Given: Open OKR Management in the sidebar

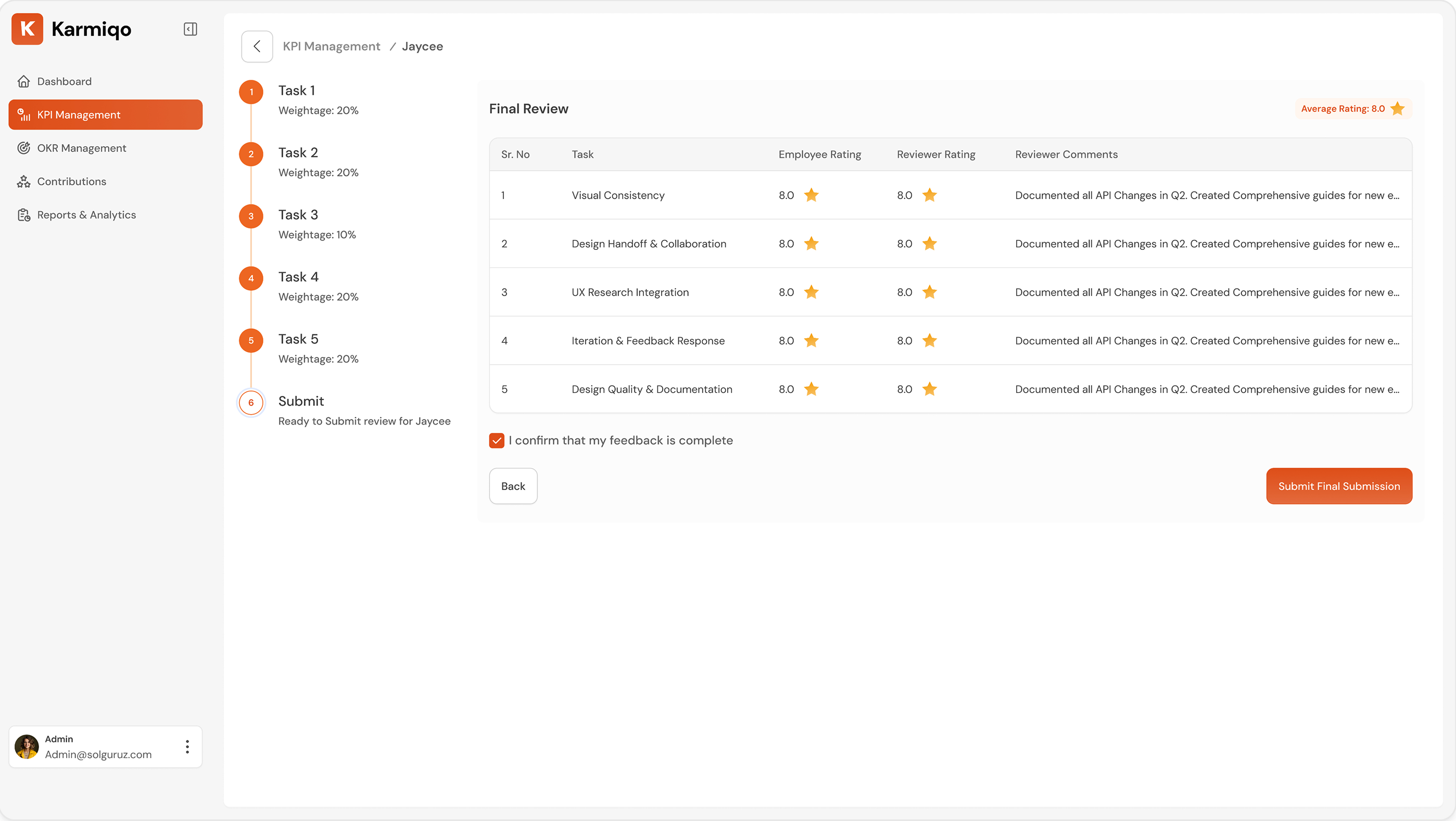Looking at the screenshot, I should [x=105, y=148].
